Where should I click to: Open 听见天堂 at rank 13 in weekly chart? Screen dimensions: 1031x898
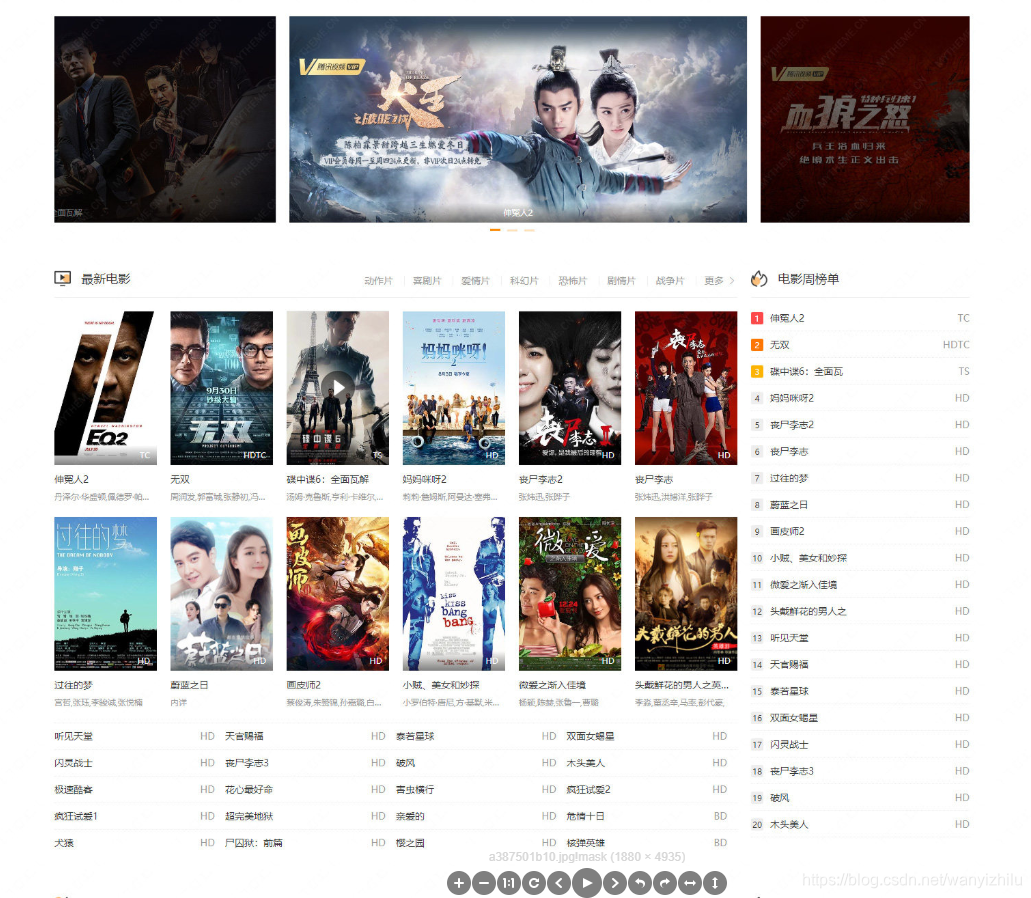click(789, 638)
